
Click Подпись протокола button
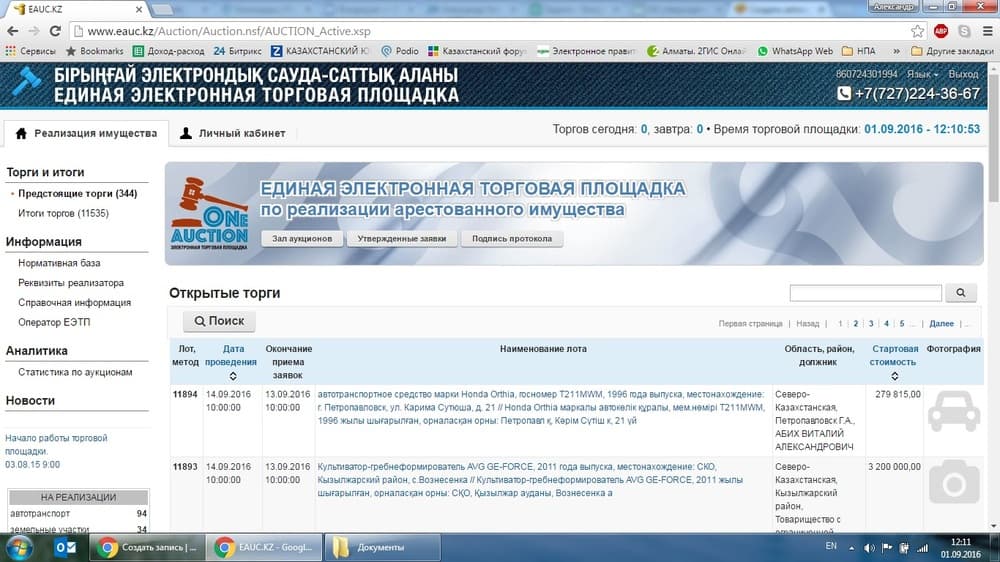pyautogui.click(x=512, y=239)
